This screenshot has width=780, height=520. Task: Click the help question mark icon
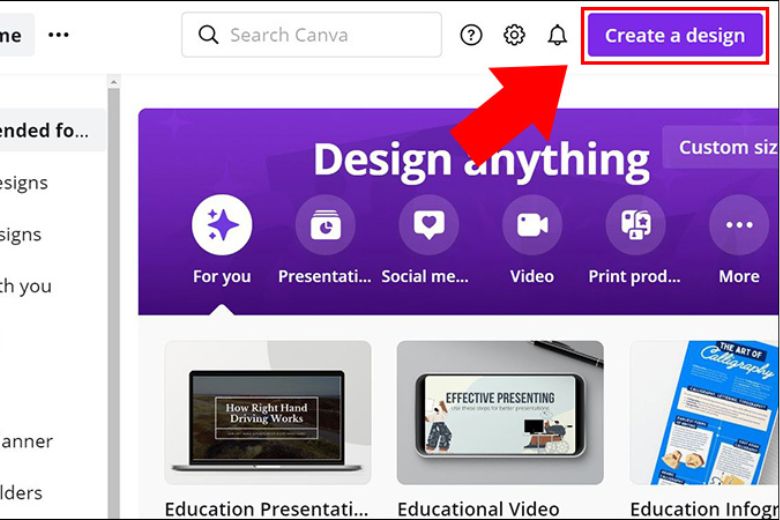(471, 35)
